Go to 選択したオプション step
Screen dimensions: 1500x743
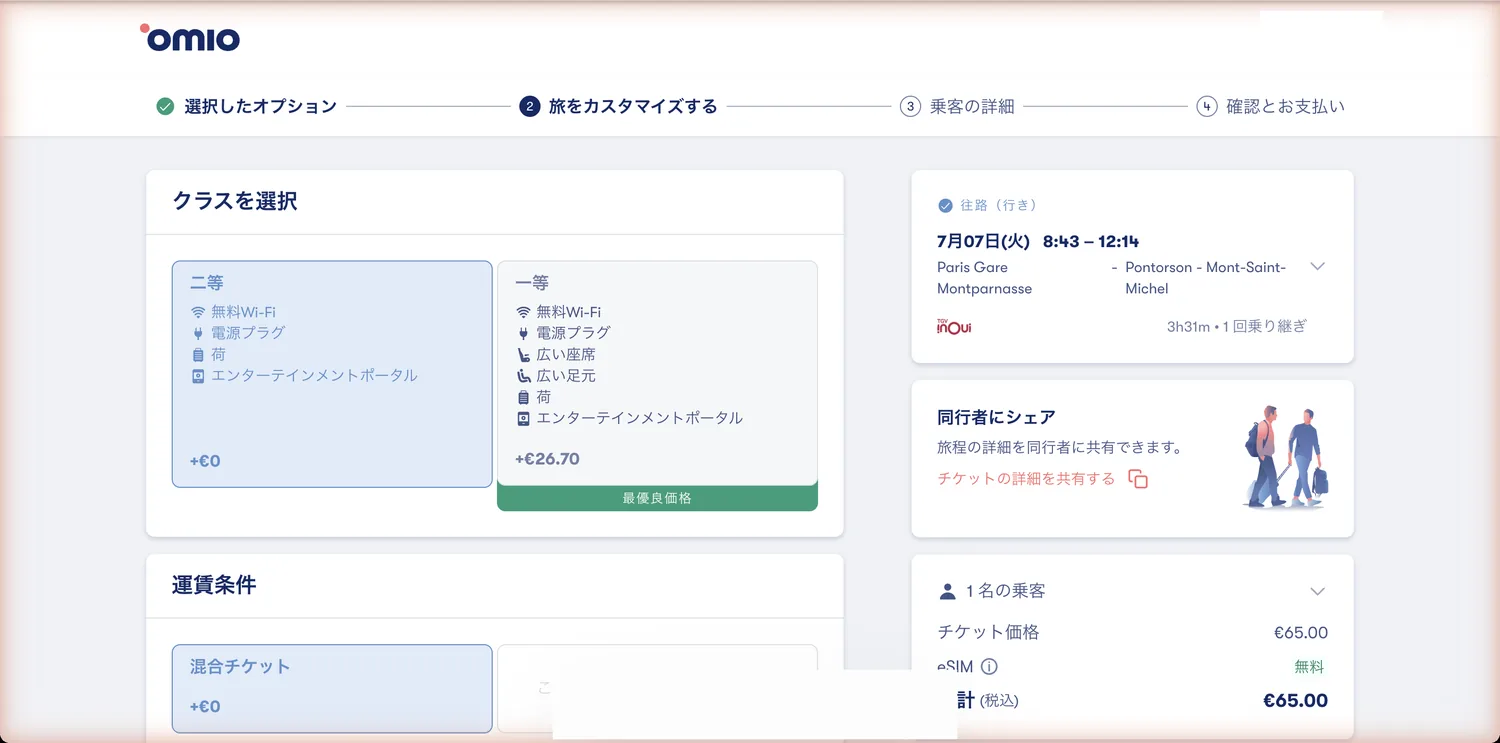pos(260,106)
